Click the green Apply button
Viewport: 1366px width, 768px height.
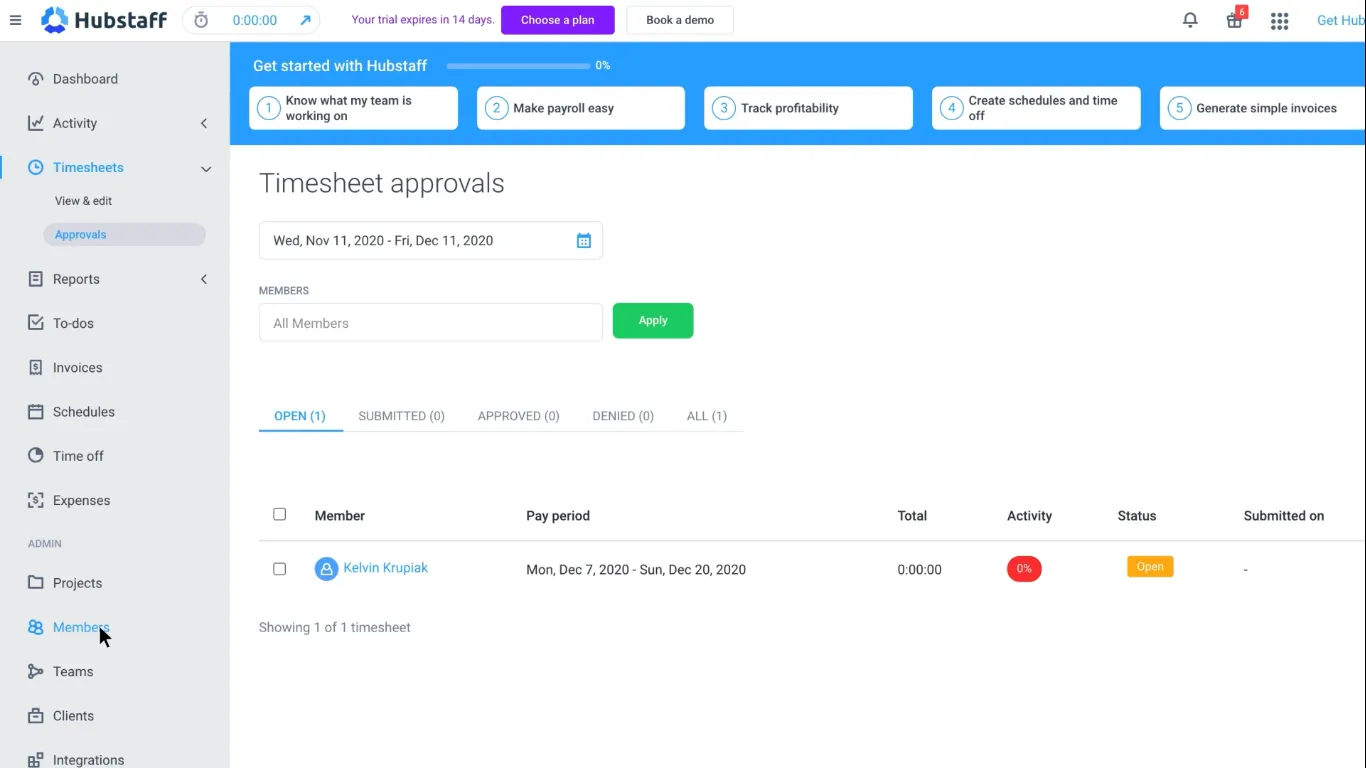(653, 321)
